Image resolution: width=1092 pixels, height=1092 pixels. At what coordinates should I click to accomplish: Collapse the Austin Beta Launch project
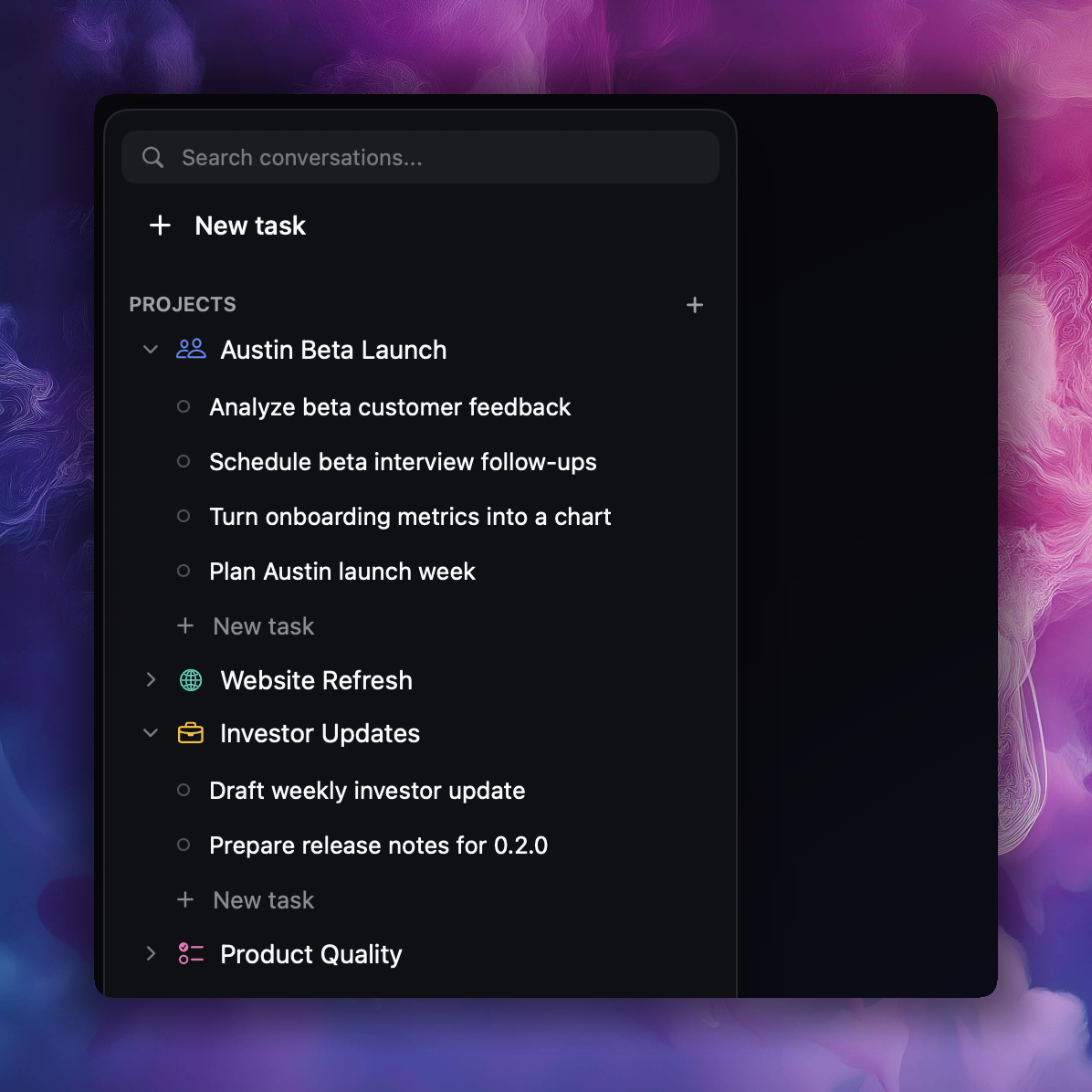[151, 350]
